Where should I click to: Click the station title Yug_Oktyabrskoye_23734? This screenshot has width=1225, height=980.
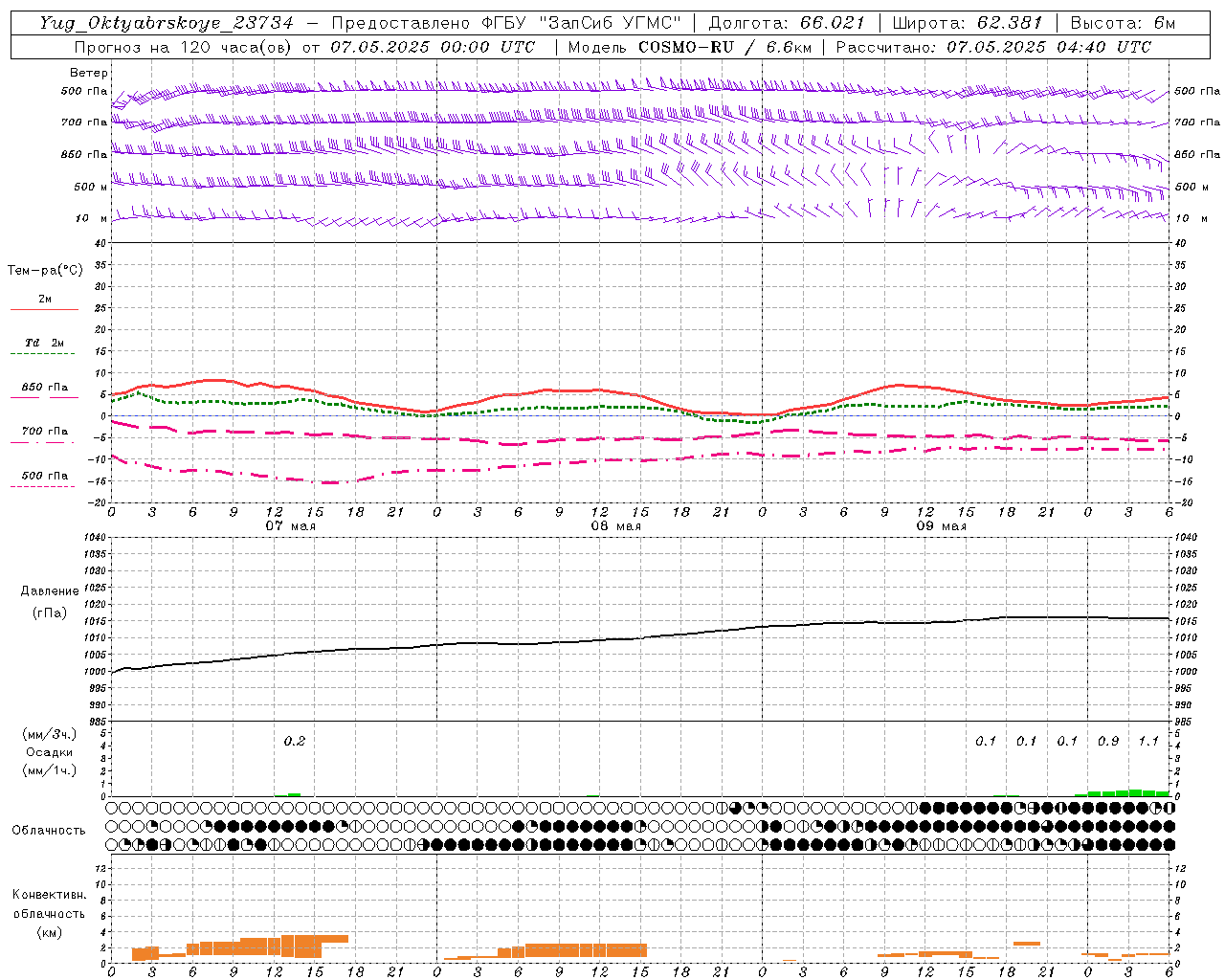(x=166, y=23)
